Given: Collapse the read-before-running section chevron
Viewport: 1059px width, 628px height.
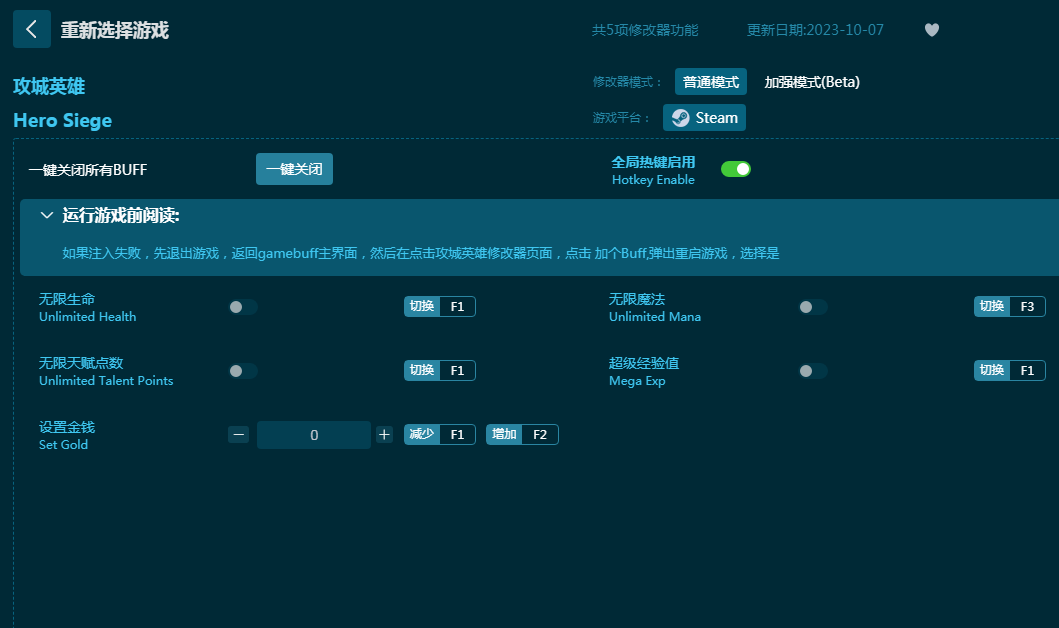Looking at the screenshot, I should point(46,215).
